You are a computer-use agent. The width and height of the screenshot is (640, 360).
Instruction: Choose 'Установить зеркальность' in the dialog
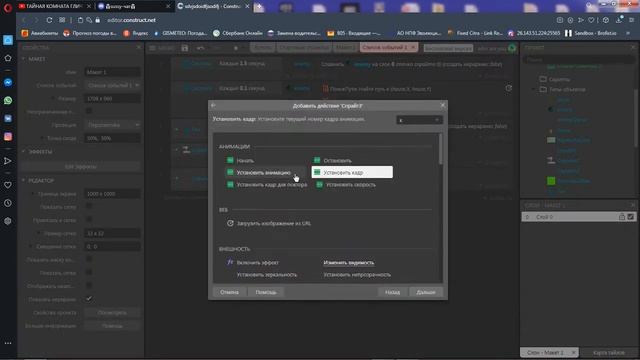click(267, 275)
